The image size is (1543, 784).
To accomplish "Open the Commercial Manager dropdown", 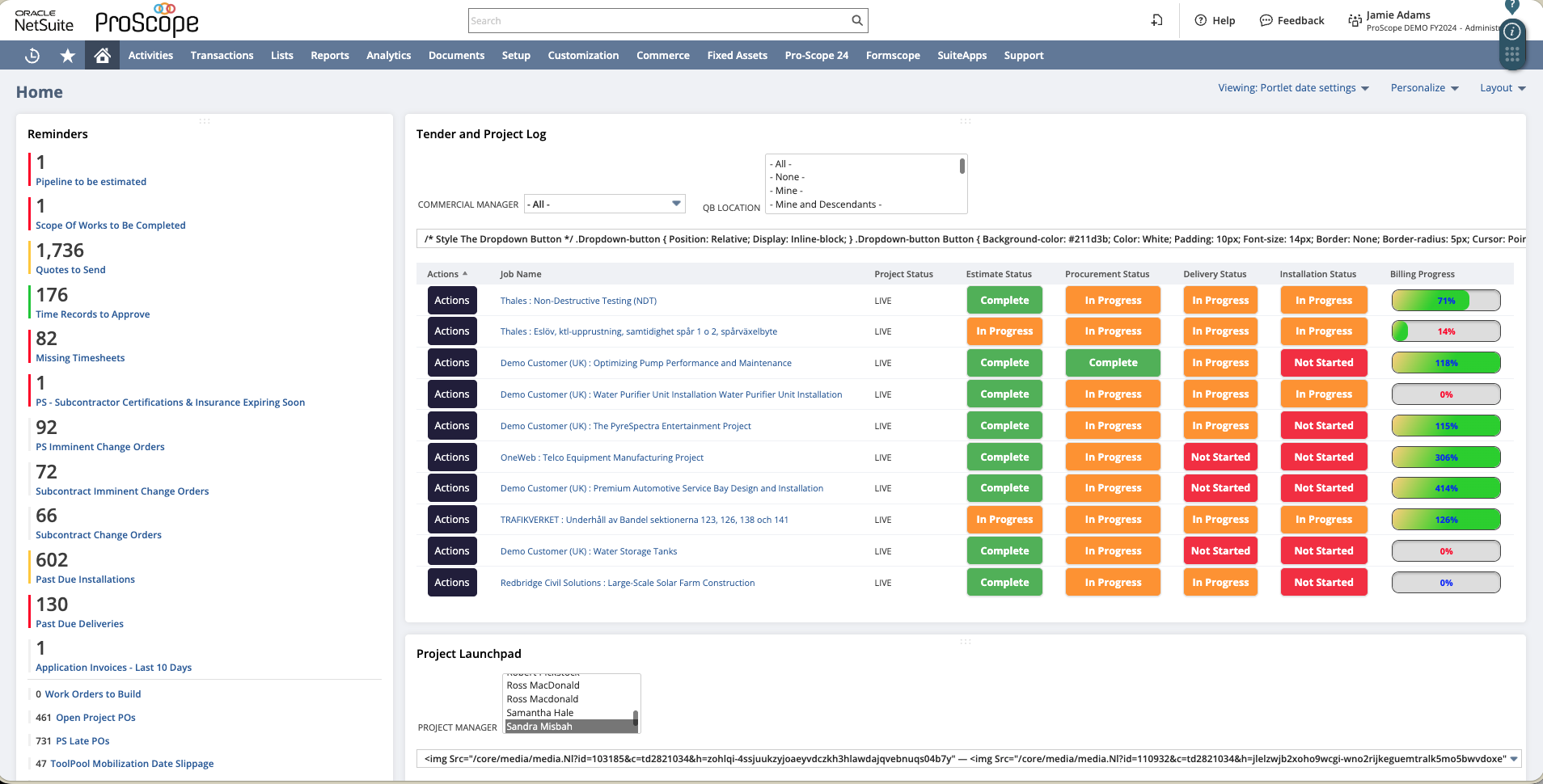I will click(x=605, y=204).
